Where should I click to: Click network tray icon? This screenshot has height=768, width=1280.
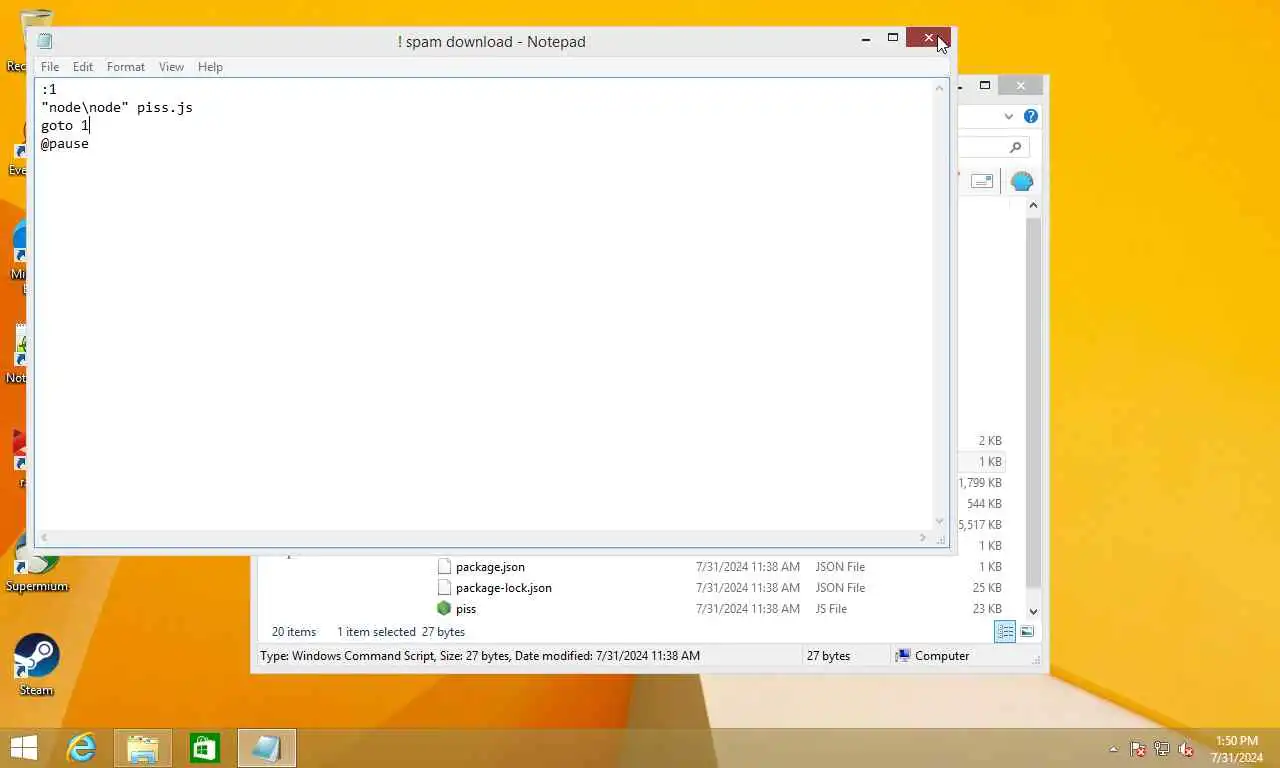point(1162,749)
